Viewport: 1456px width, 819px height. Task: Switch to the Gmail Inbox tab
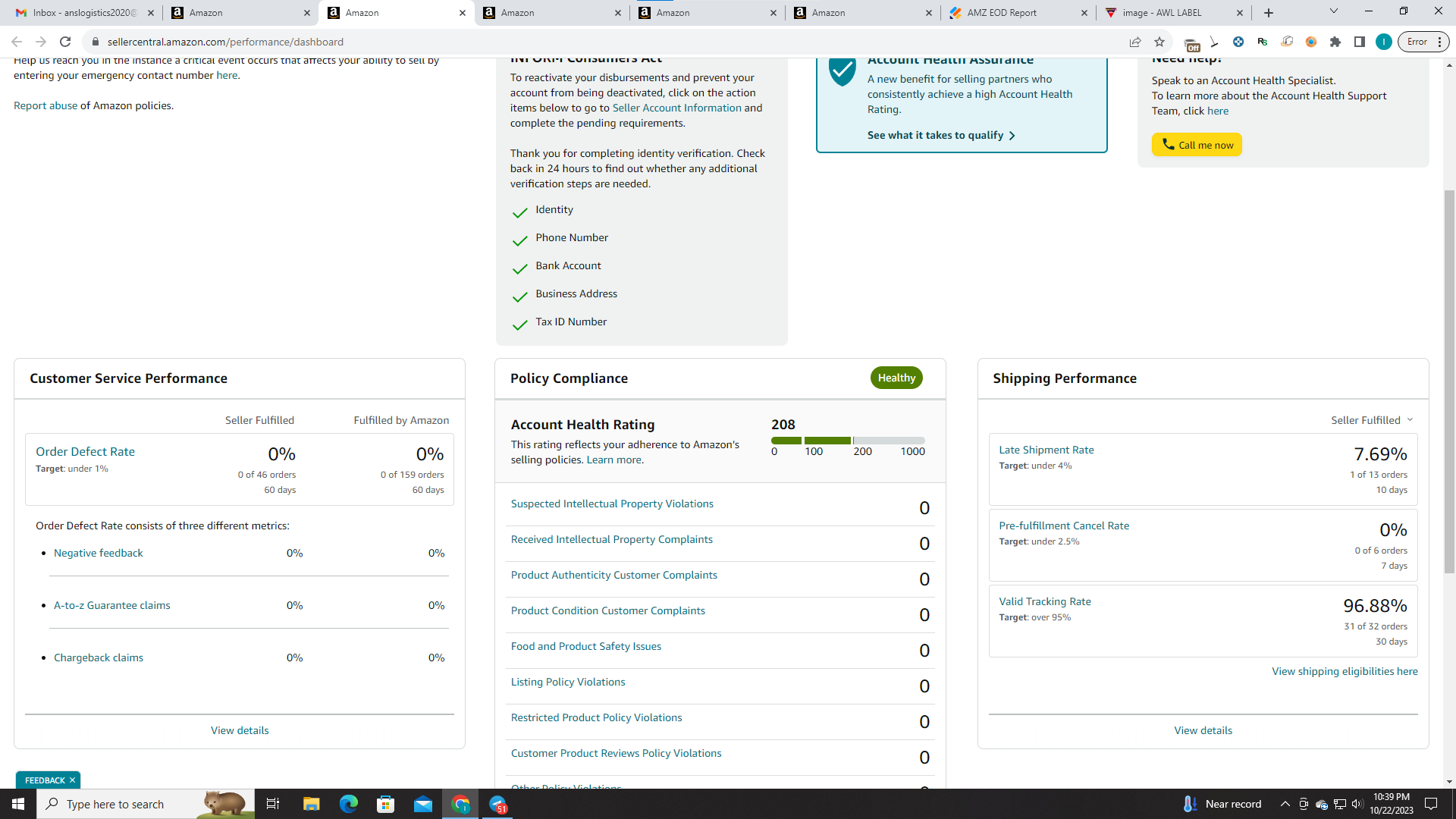[x=84, y=13]
